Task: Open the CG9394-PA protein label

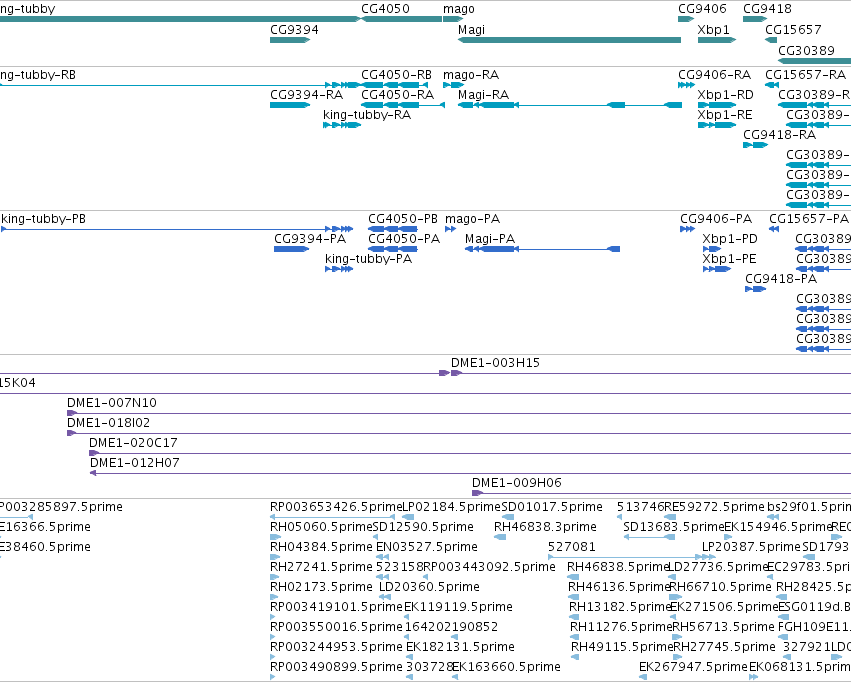Action: 310,239
